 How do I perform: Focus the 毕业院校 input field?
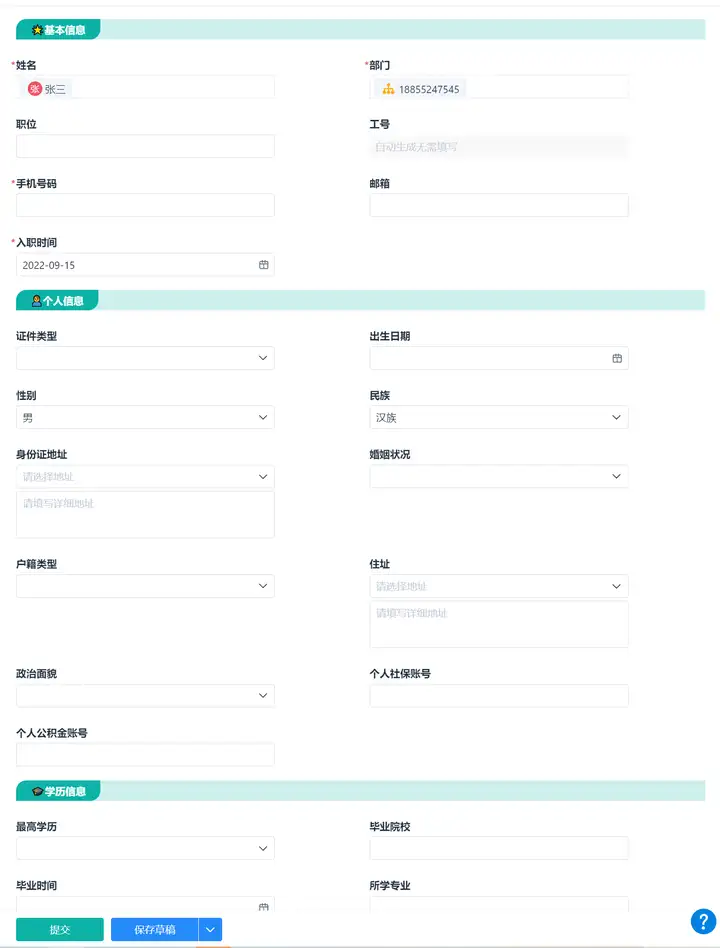pyautogui.click(x=499, y=848)
